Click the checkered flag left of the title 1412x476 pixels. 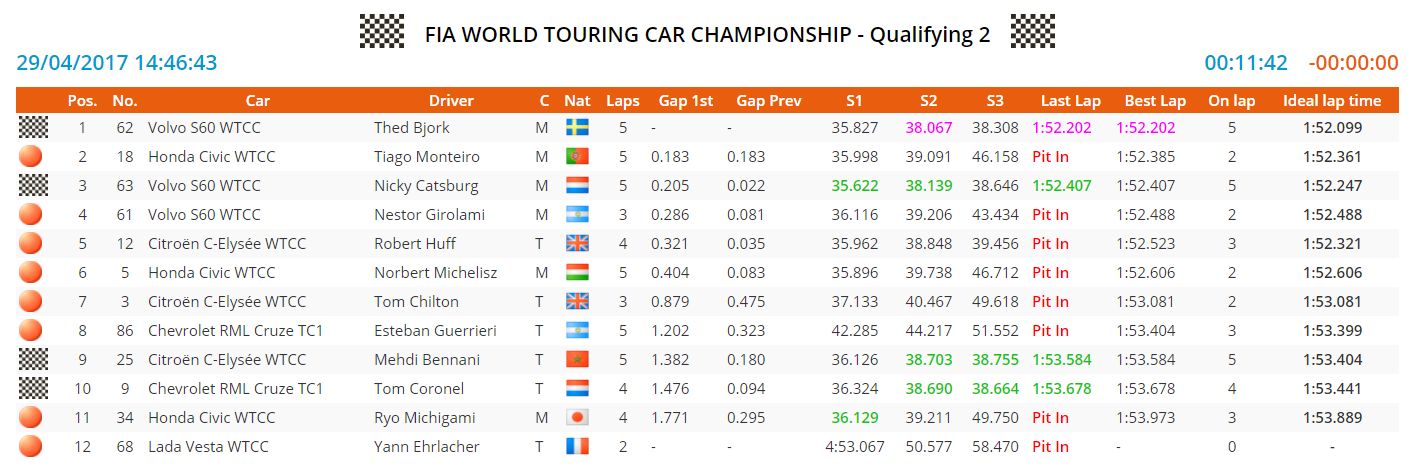point(382,32)
